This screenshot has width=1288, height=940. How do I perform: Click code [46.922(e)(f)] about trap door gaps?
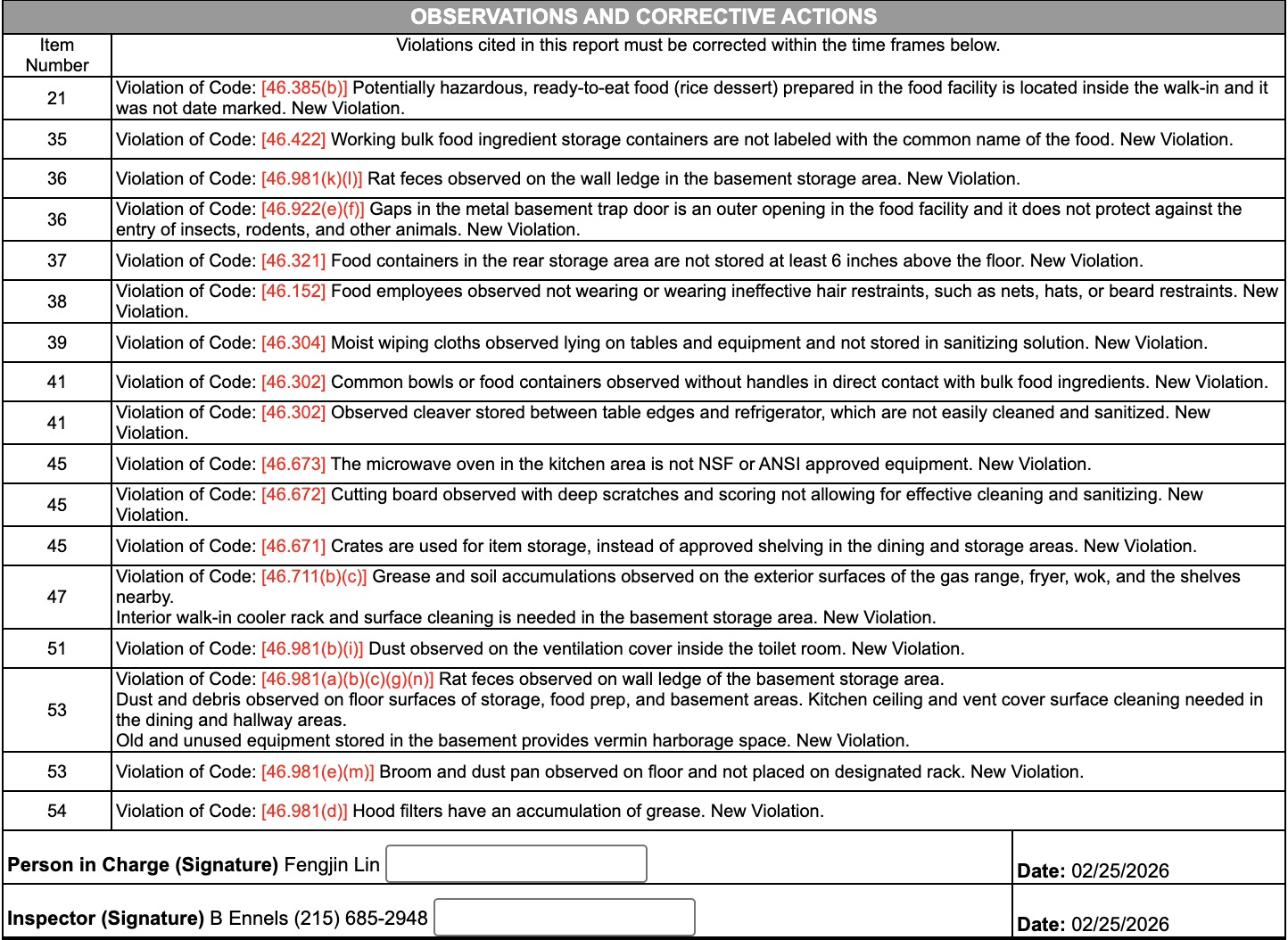(x=312, y=209)
